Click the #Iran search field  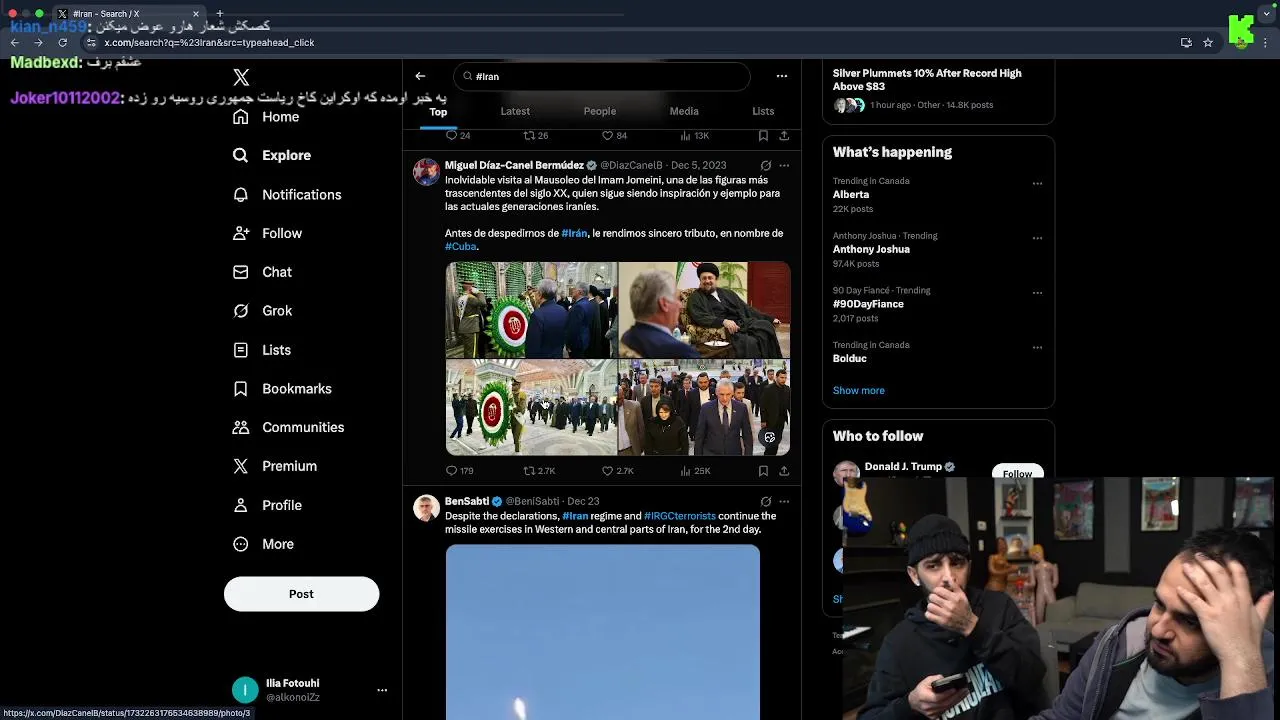pyautogui.click(x=601, y=76)
